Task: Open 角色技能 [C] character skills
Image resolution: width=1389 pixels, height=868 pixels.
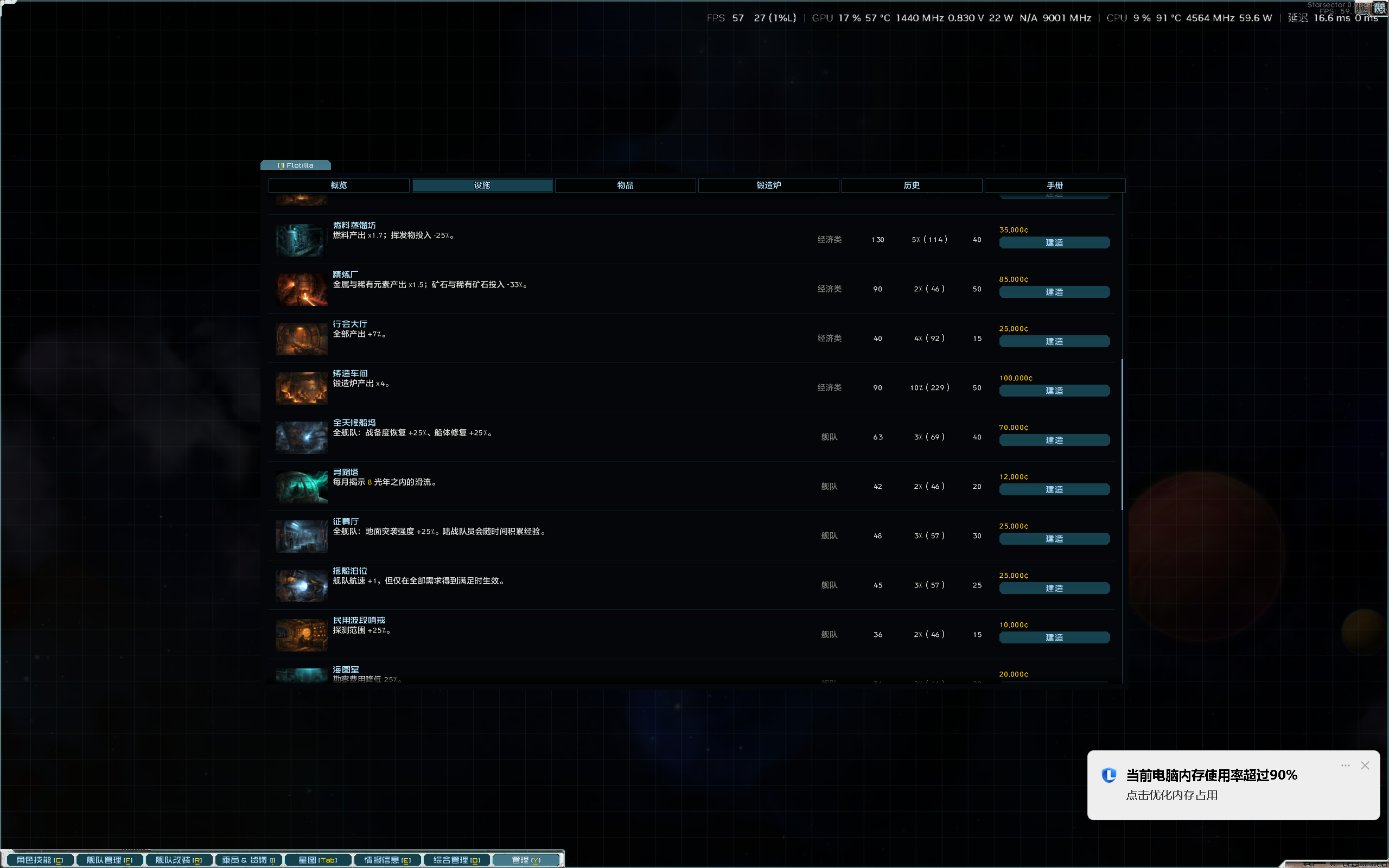Action: point(40,859)
